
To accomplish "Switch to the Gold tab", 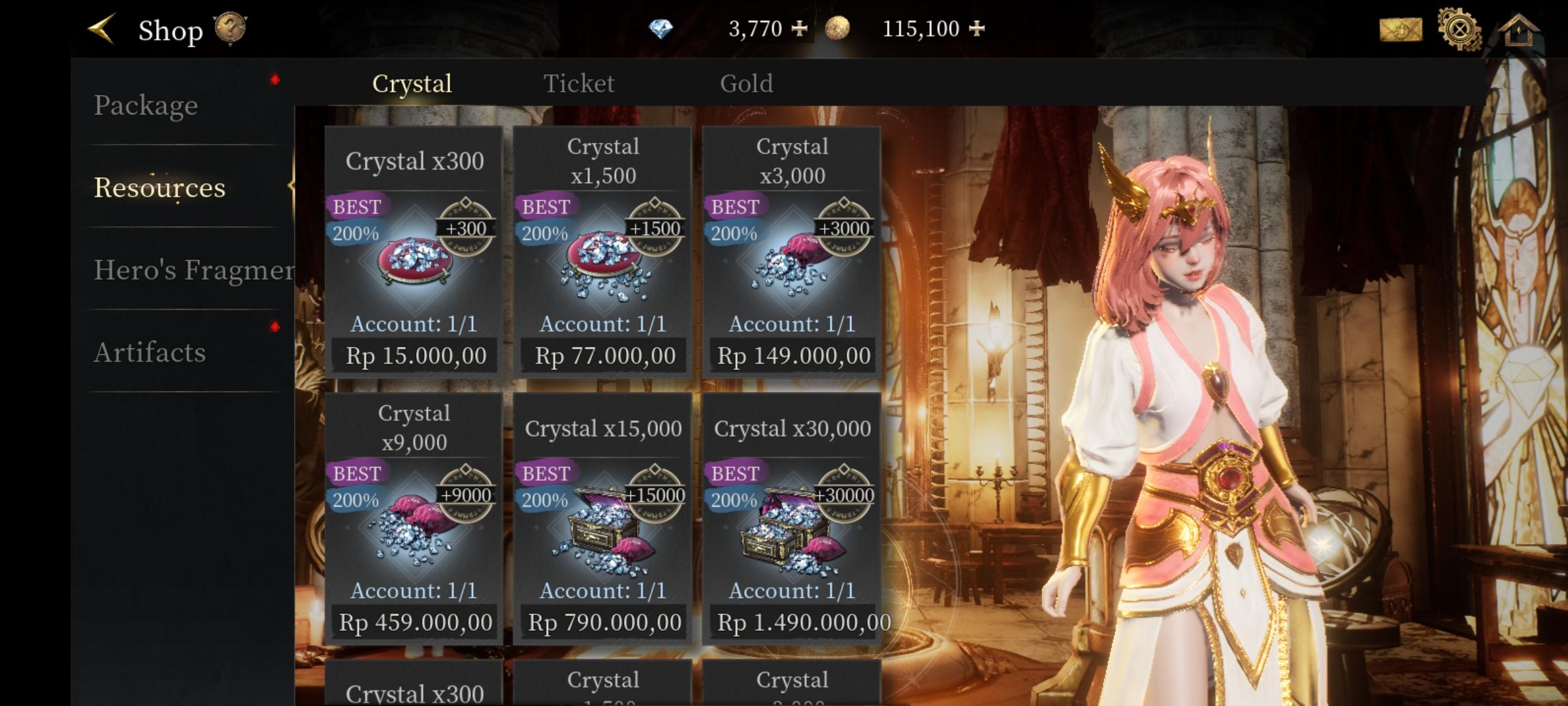I will click(x=746, y=83).
